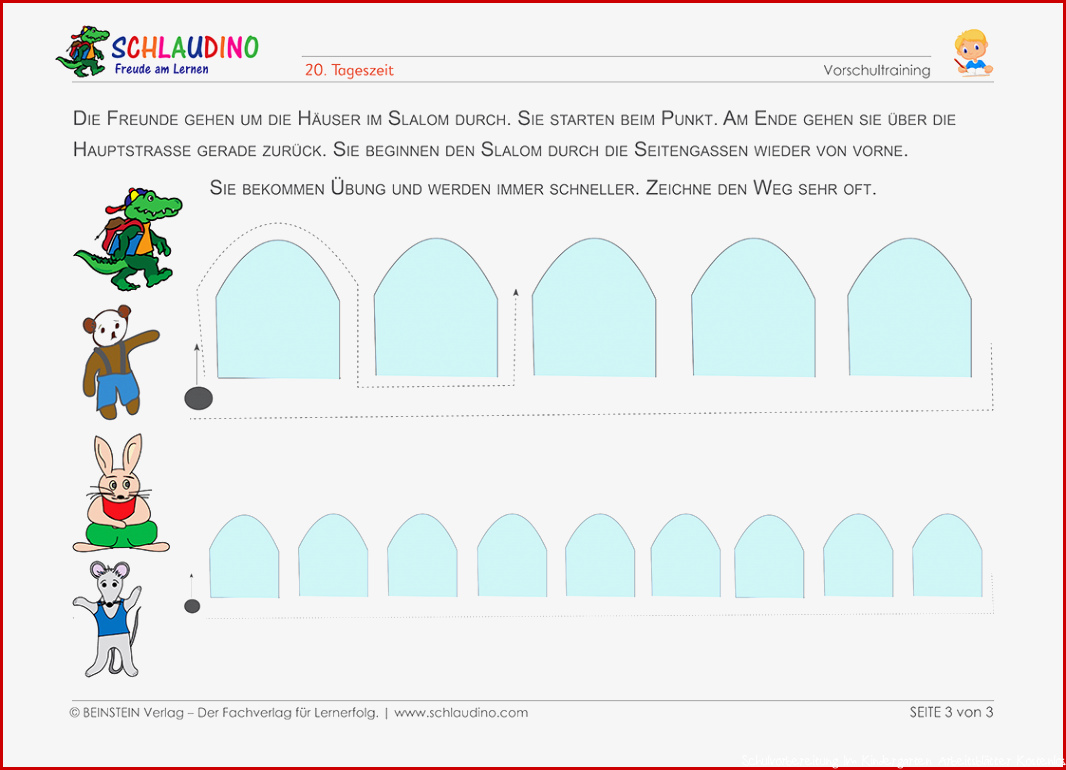1066x770 pixels.
Task: Click the blond boy writing icon
Action: (x=973, y=53)
